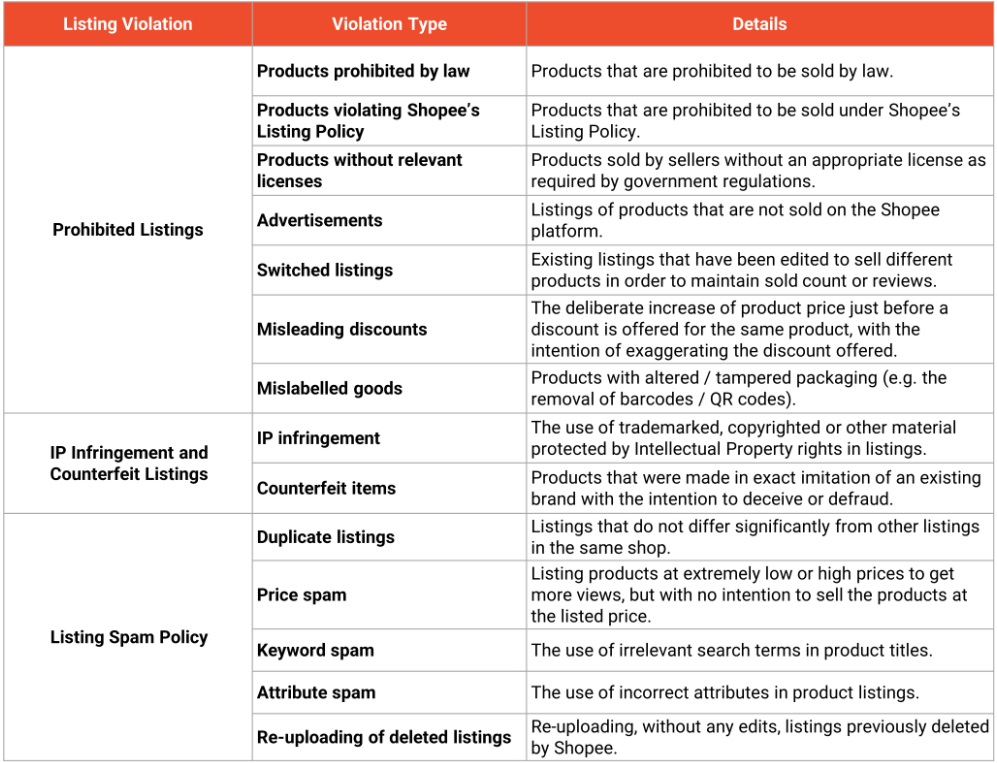This screenshot has width=997, height=763.
Task: Select the Duplicate listings cell
Action: (323, 537)
